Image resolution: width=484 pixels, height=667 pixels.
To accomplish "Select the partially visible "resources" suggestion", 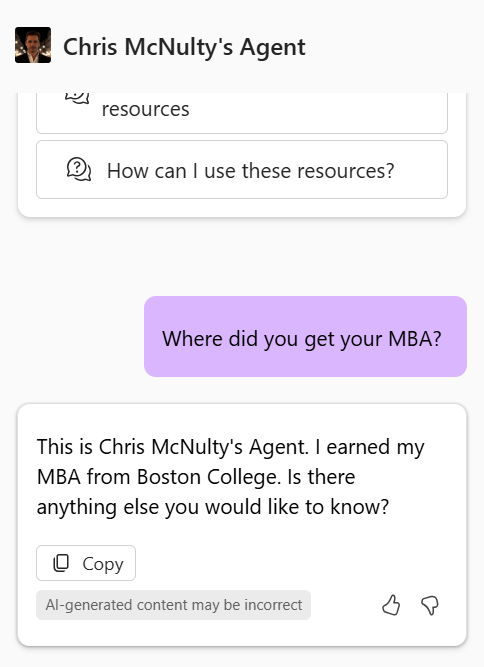I will [x=242, y=113].
